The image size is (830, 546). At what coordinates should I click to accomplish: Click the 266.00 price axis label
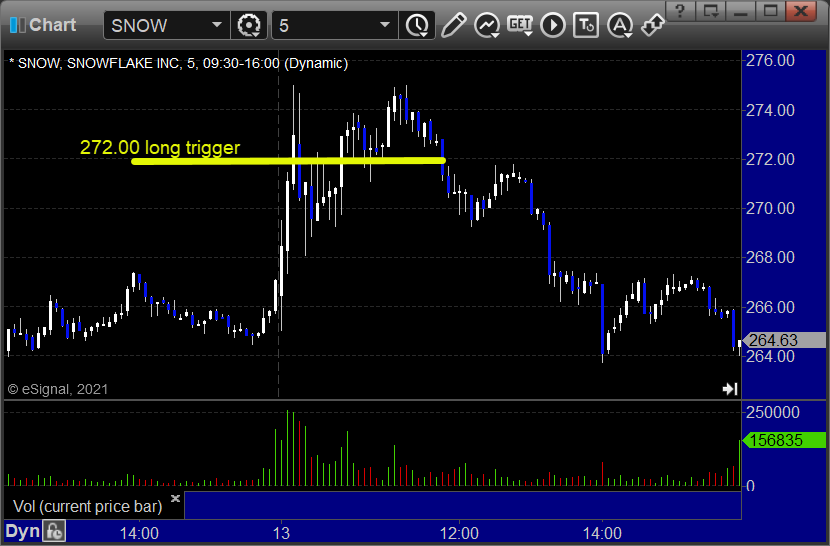coord(770,307)
